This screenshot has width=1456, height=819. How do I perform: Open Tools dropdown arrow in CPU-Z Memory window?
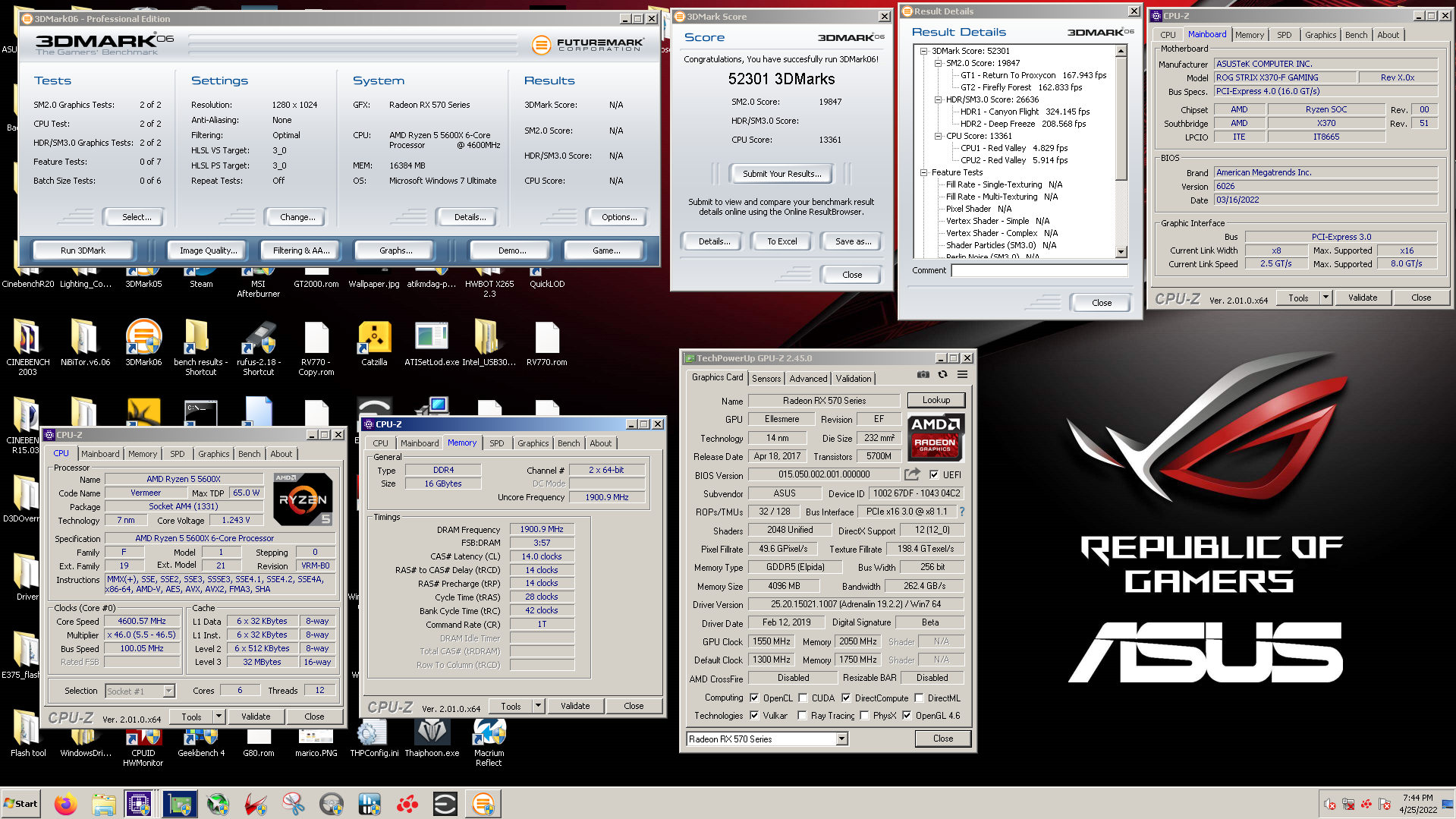click(538, 706)
